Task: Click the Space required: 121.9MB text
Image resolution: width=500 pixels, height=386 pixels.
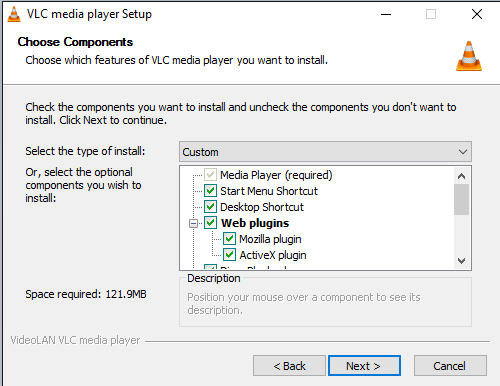Action: pyautogui.click(x=86, y=294)
